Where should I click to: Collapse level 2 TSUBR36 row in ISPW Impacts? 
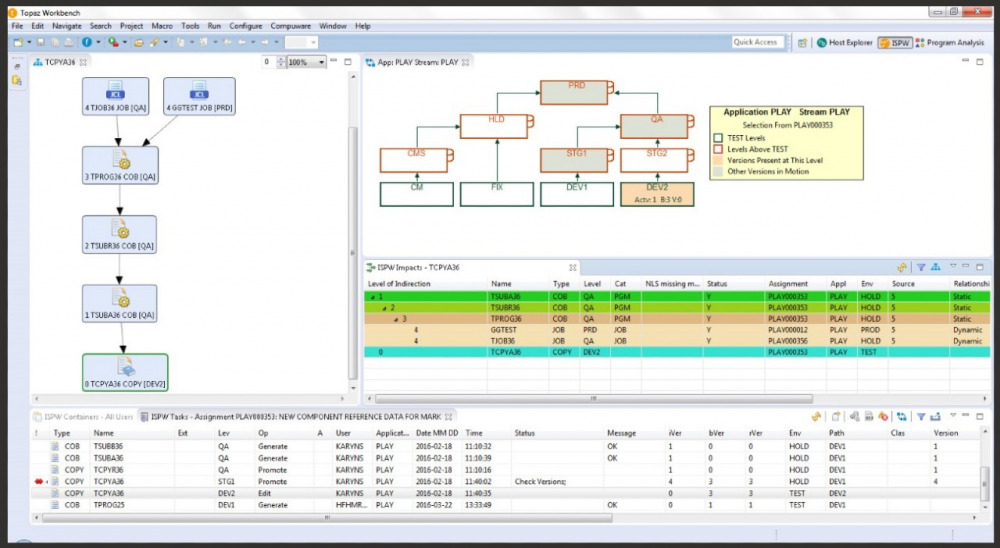[x=385, y=307]
